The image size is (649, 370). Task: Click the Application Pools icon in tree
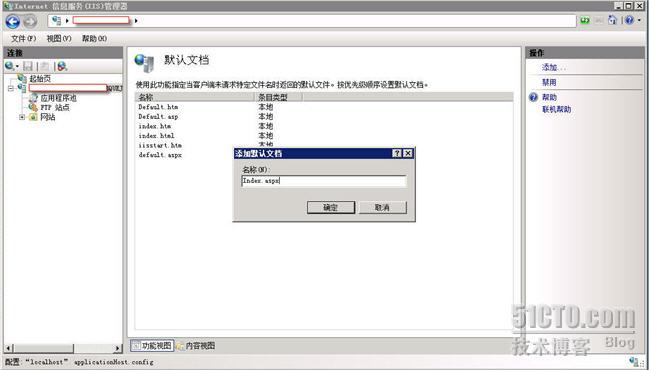point(33,98)
